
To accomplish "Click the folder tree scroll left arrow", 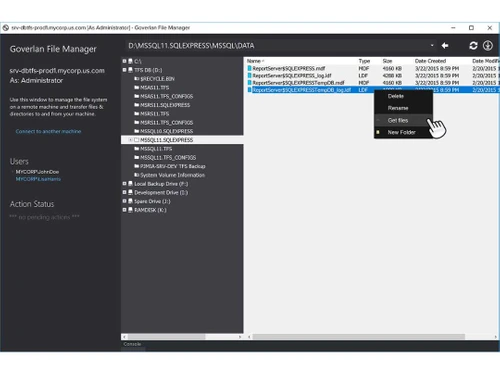I will click(124, 337).
